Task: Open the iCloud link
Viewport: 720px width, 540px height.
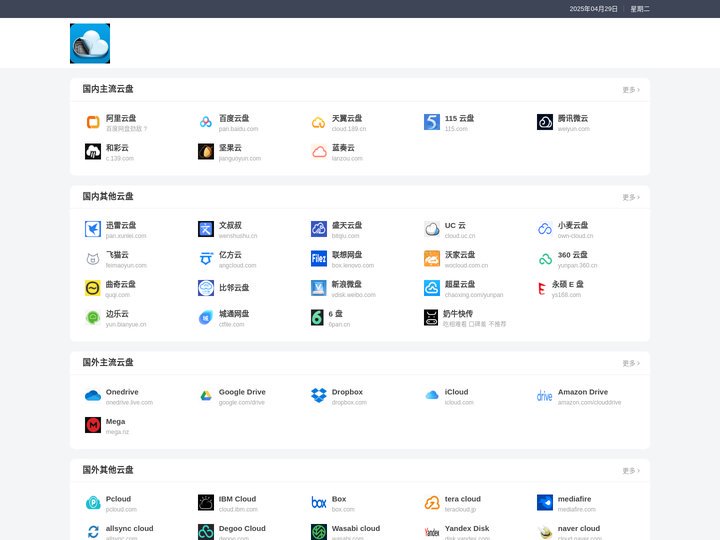Action: click(456, 392)
